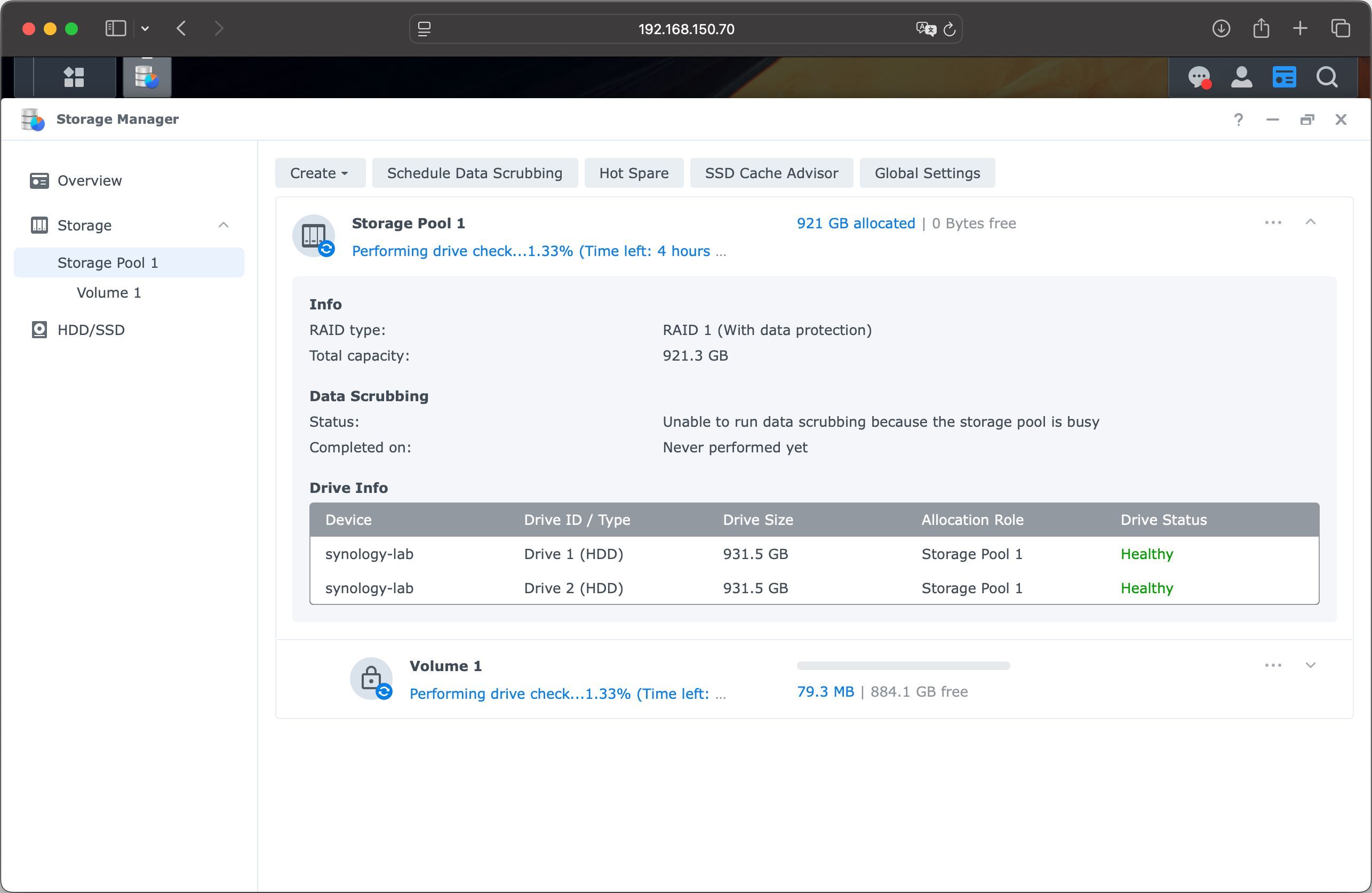Collapse the Storage section in sidebar
Screen dimensions: 1372x893
coord(224,225)
